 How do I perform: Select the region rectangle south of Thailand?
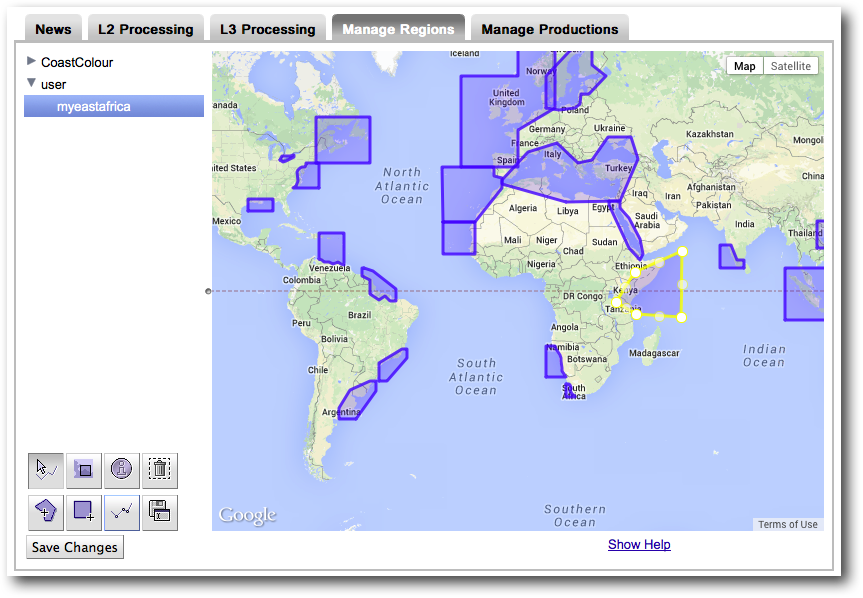tap(804, 294)
